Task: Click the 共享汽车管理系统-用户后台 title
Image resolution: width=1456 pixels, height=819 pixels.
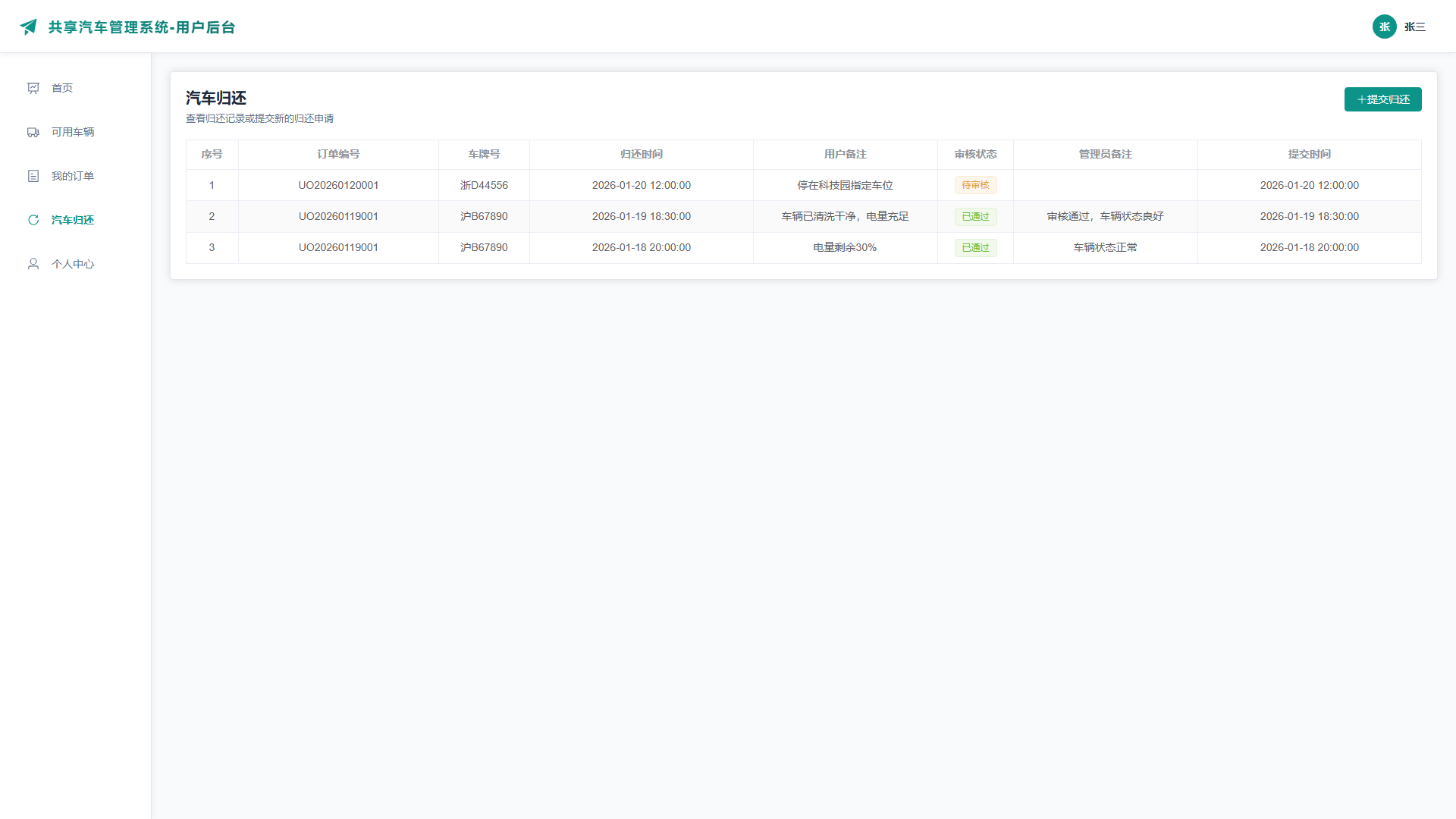Action: tap(142, 27)
